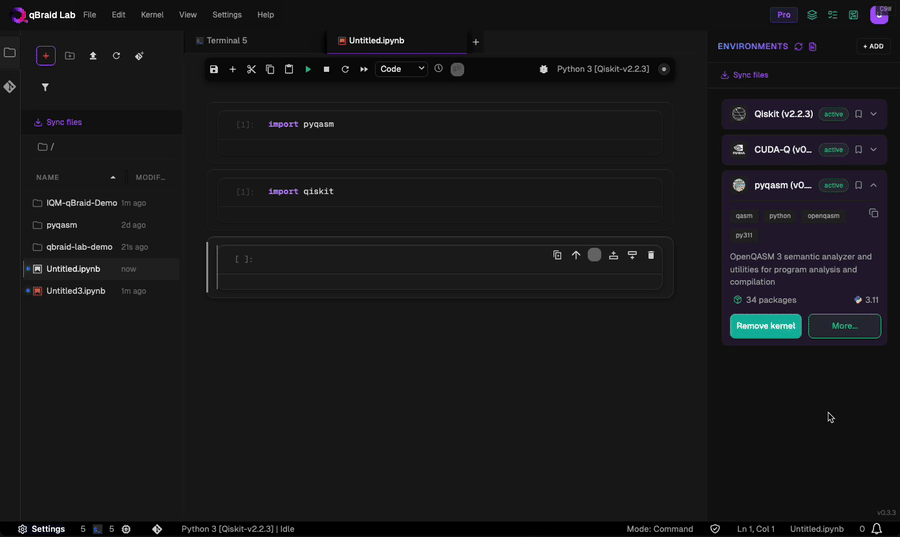Restart the kernel from the toolbar
This screenshot has width=900, height=537.
(345, 69)
